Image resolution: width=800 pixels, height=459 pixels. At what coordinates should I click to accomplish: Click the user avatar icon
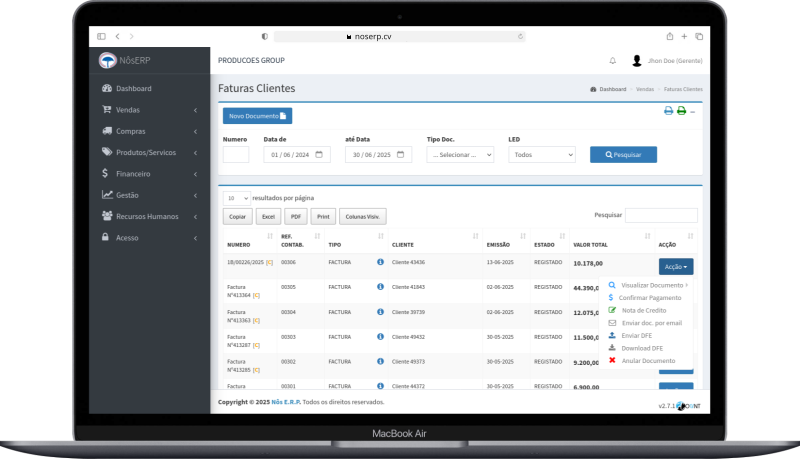pyautogui.click(x=637, y=61)
